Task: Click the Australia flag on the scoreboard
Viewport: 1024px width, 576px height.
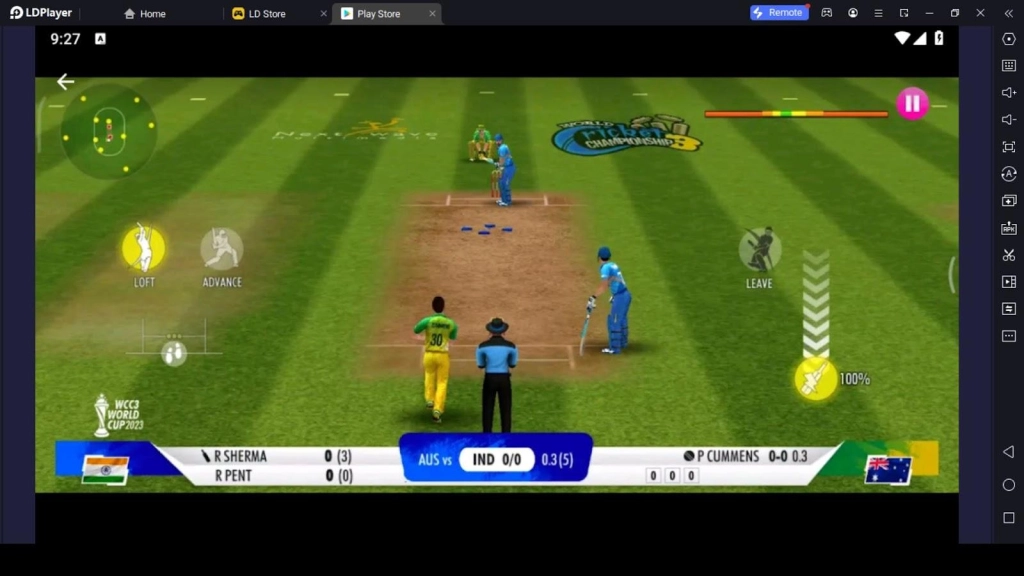Action: pyautogui.click(x=888, y=470)
